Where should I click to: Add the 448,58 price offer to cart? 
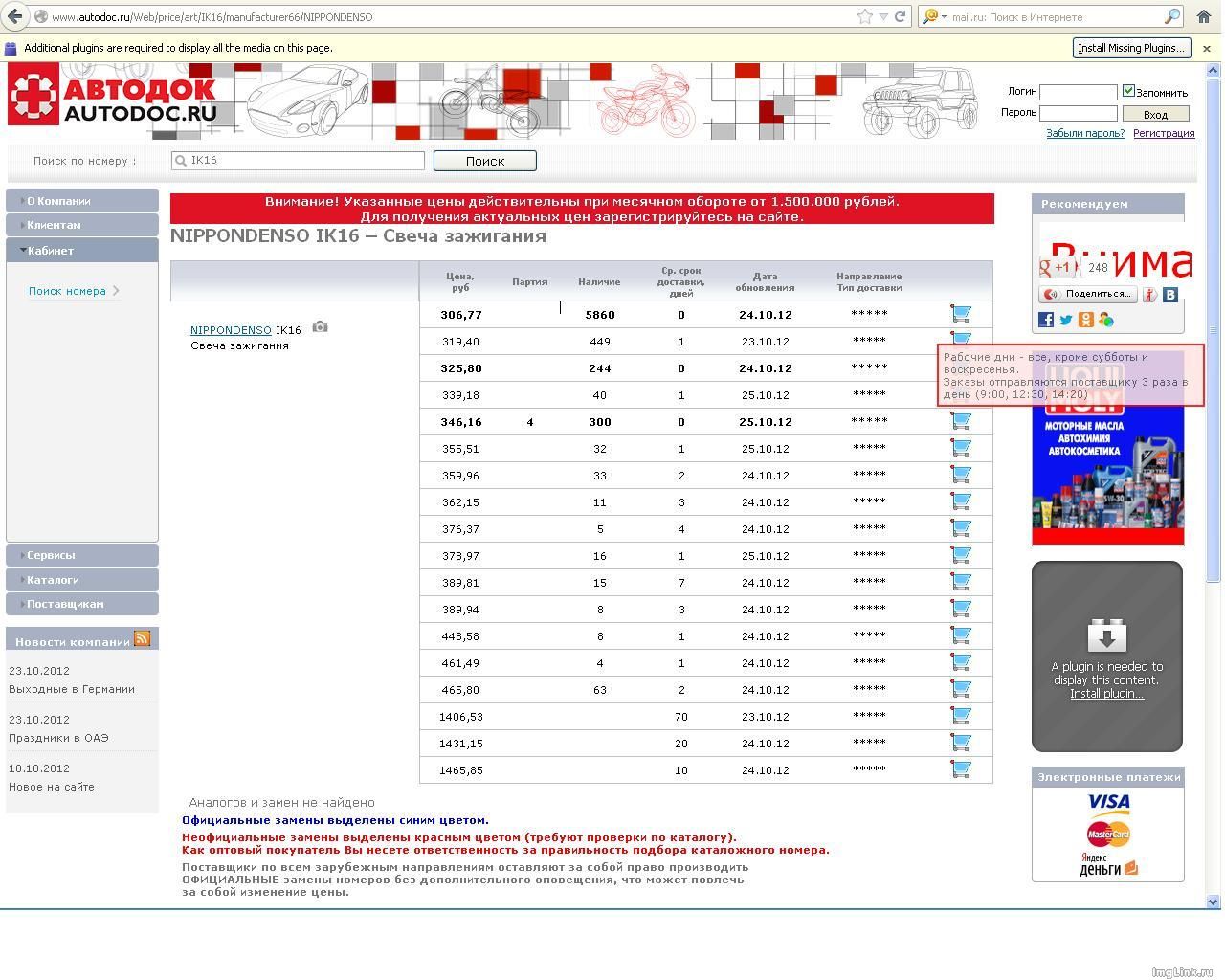pos(961,635)
